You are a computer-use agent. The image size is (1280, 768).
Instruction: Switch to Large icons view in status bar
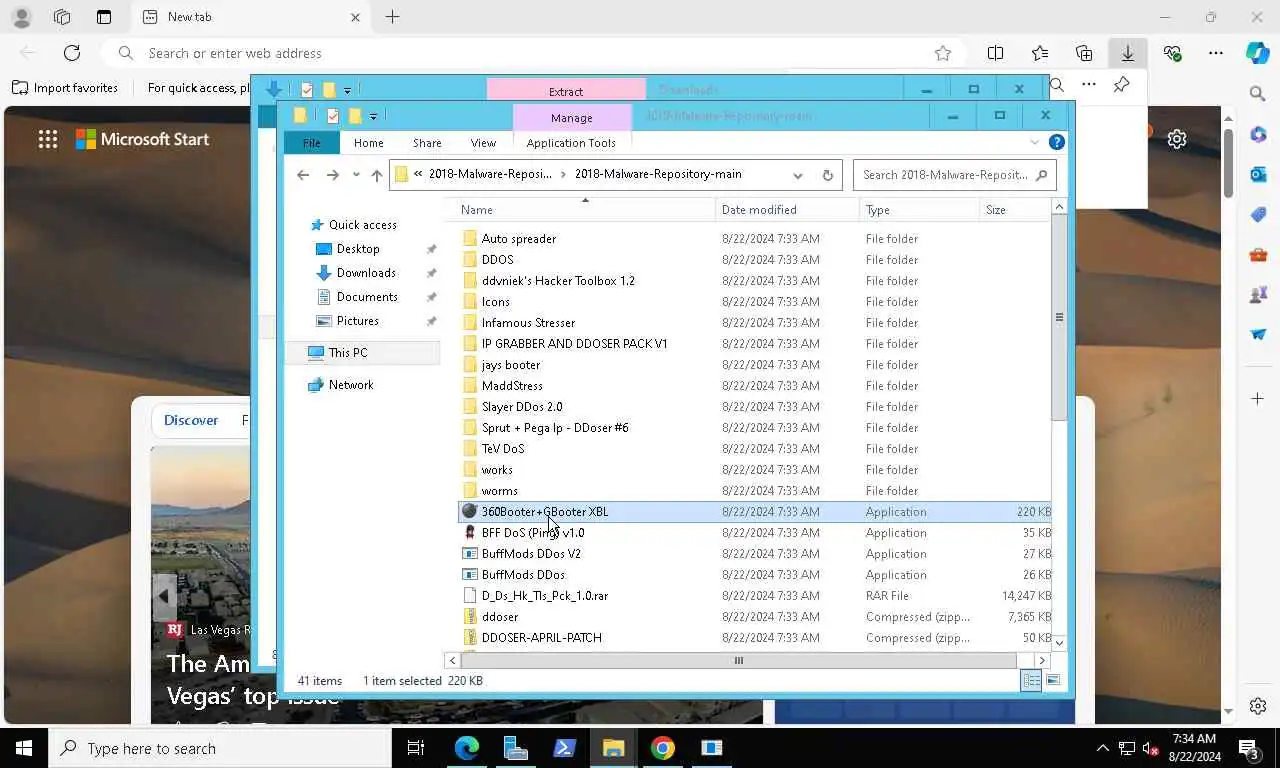tap(1052, 680)
